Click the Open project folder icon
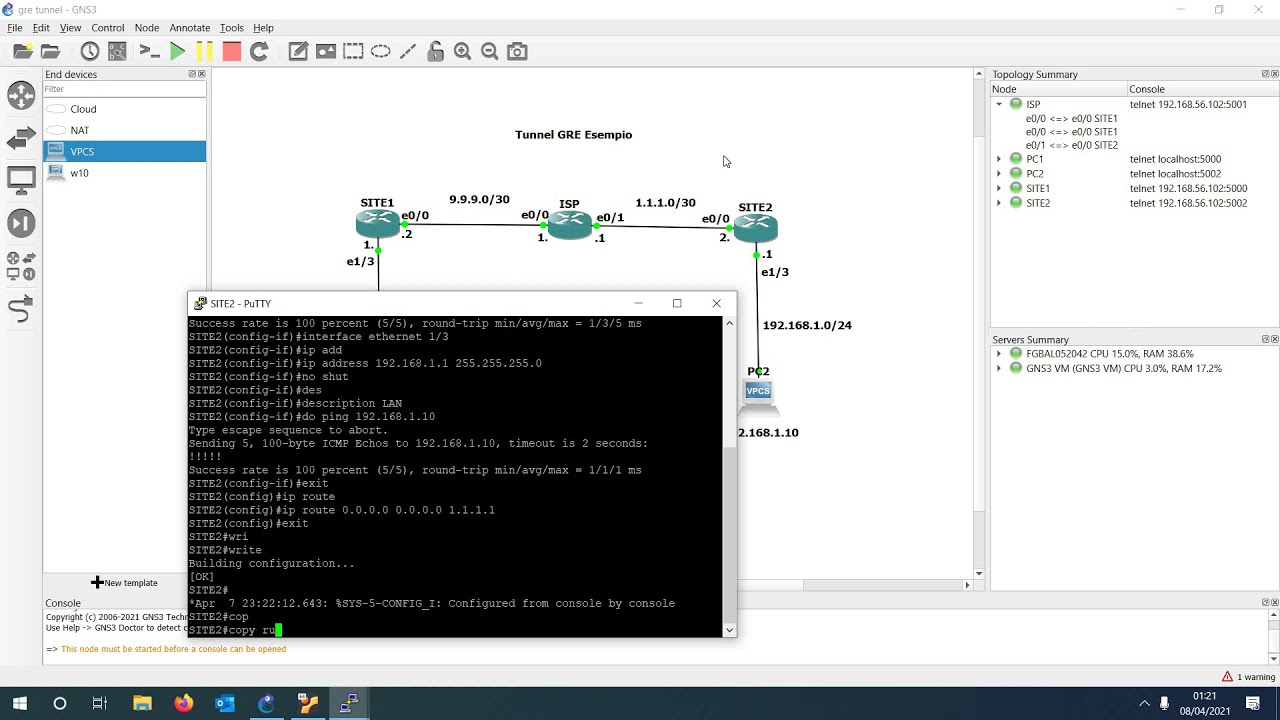1280x720 pixels. [x=50, y=51]
